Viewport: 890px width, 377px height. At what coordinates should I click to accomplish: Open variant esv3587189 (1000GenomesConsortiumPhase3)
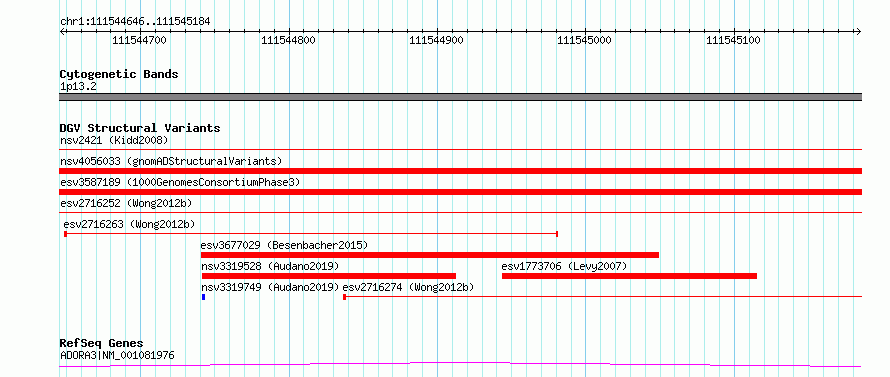(180, 182)
